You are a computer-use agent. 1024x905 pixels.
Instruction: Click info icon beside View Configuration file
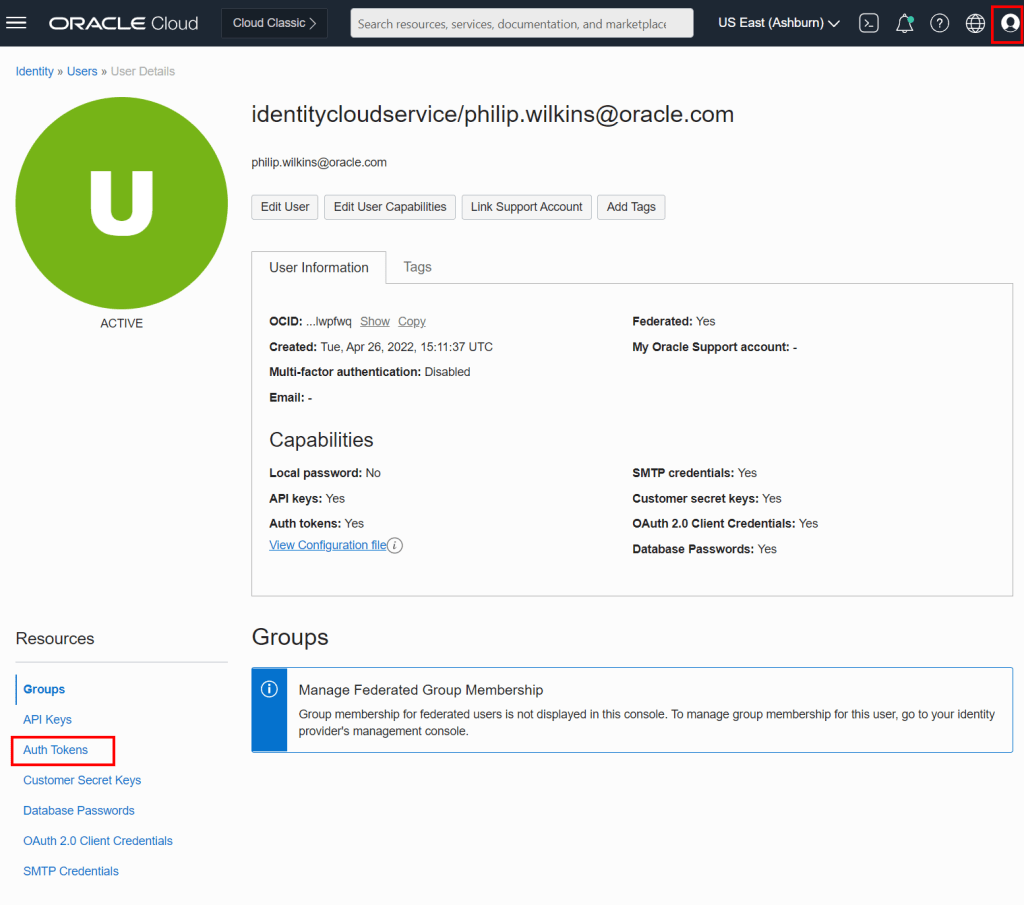tap(395, 546)
